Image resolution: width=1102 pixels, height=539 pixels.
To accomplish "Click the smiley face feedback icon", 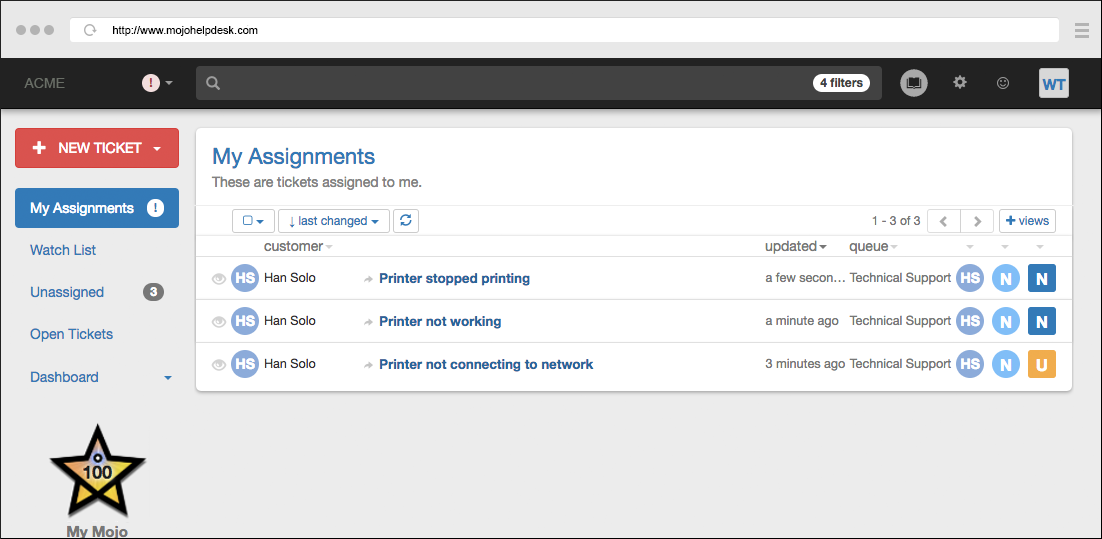I will pyautogui.click(x=1003, y=84).
